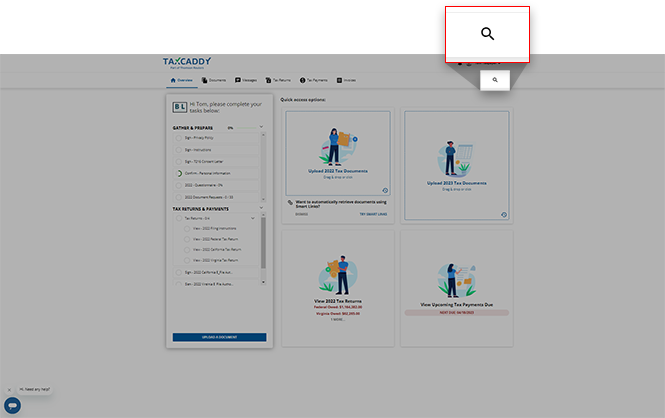The width and height of the screenshot is (665, 418).
Task: Click the Upload a Document button
Action: (219, 337)
